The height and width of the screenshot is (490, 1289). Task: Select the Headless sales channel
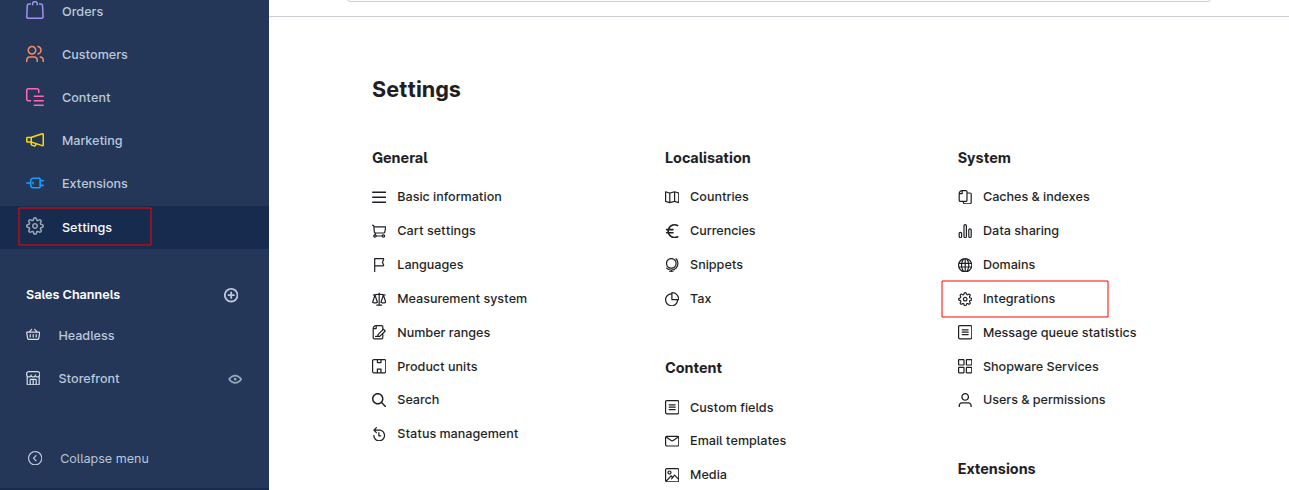coord(86,336)
